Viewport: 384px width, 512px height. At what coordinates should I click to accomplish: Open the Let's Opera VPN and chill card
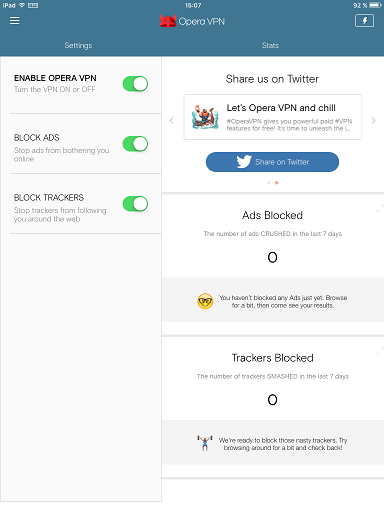pos(273,117)
